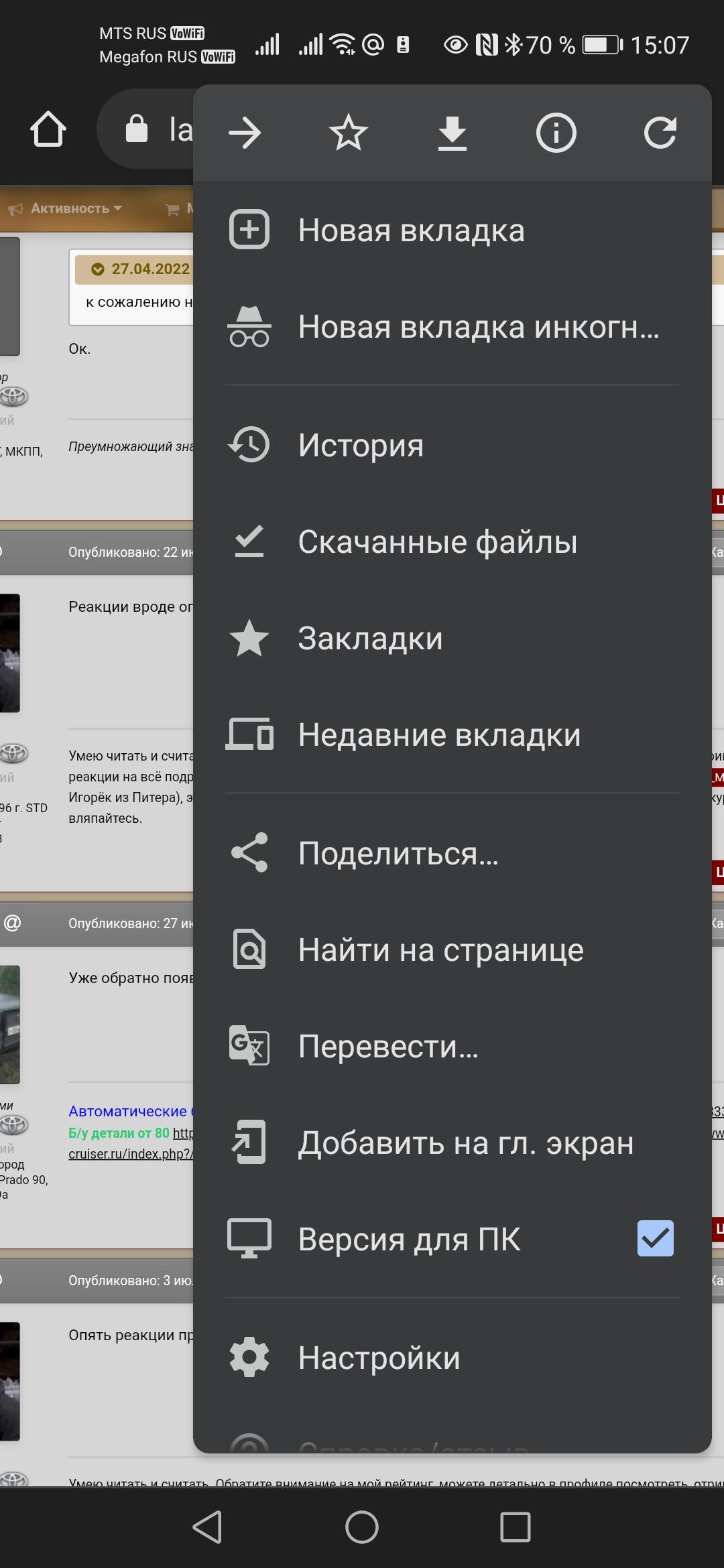Open the cruiser.ru/index.php link
724x1568 pixels.
pos(130,1154)
